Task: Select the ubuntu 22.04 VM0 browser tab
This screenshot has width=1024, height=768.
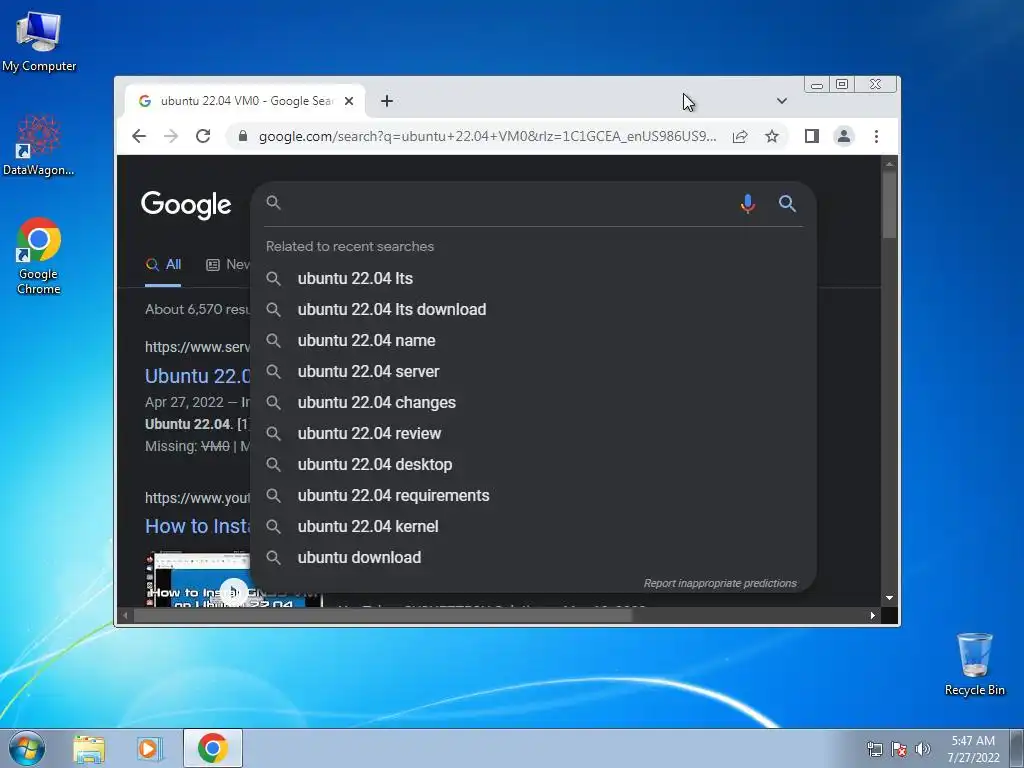Action: 246,101
